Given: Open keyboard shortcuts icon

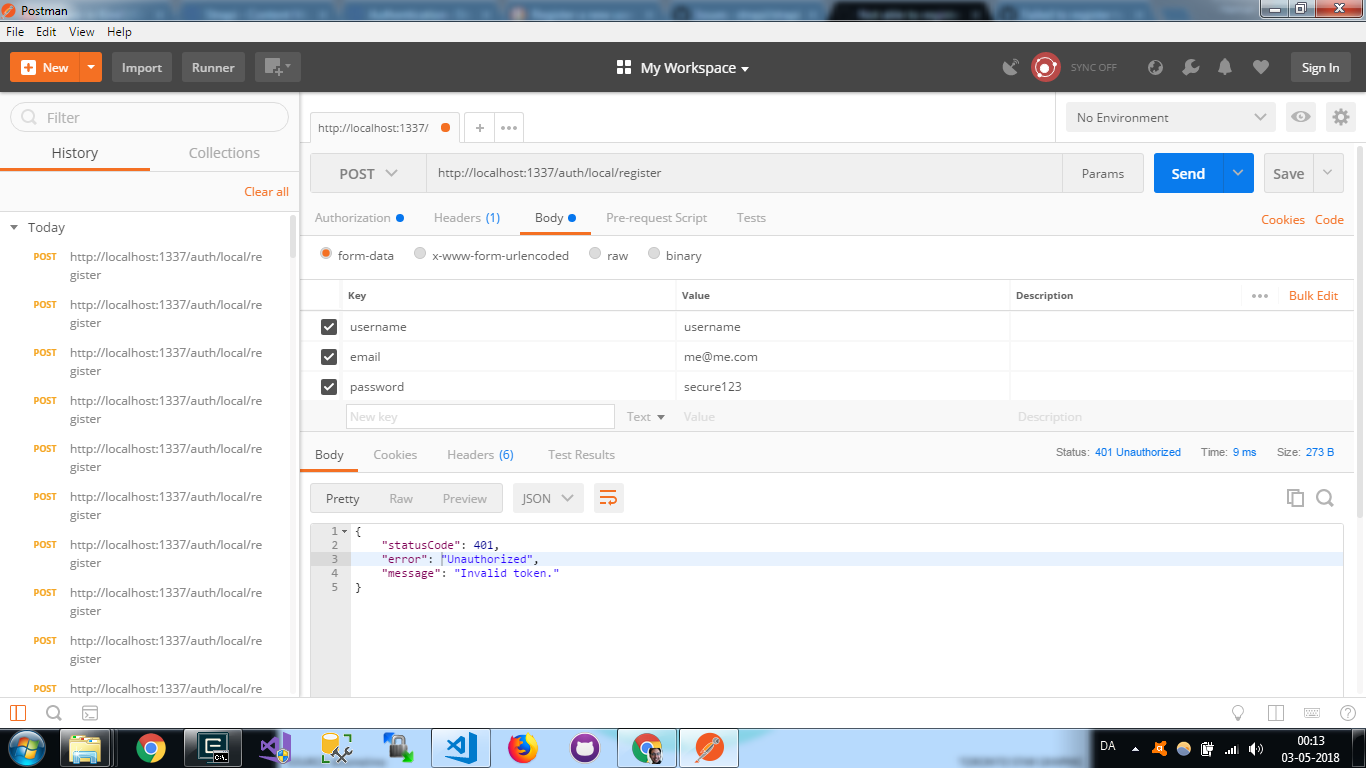Looking at the screenshot, I should (x=1313, y=713).
